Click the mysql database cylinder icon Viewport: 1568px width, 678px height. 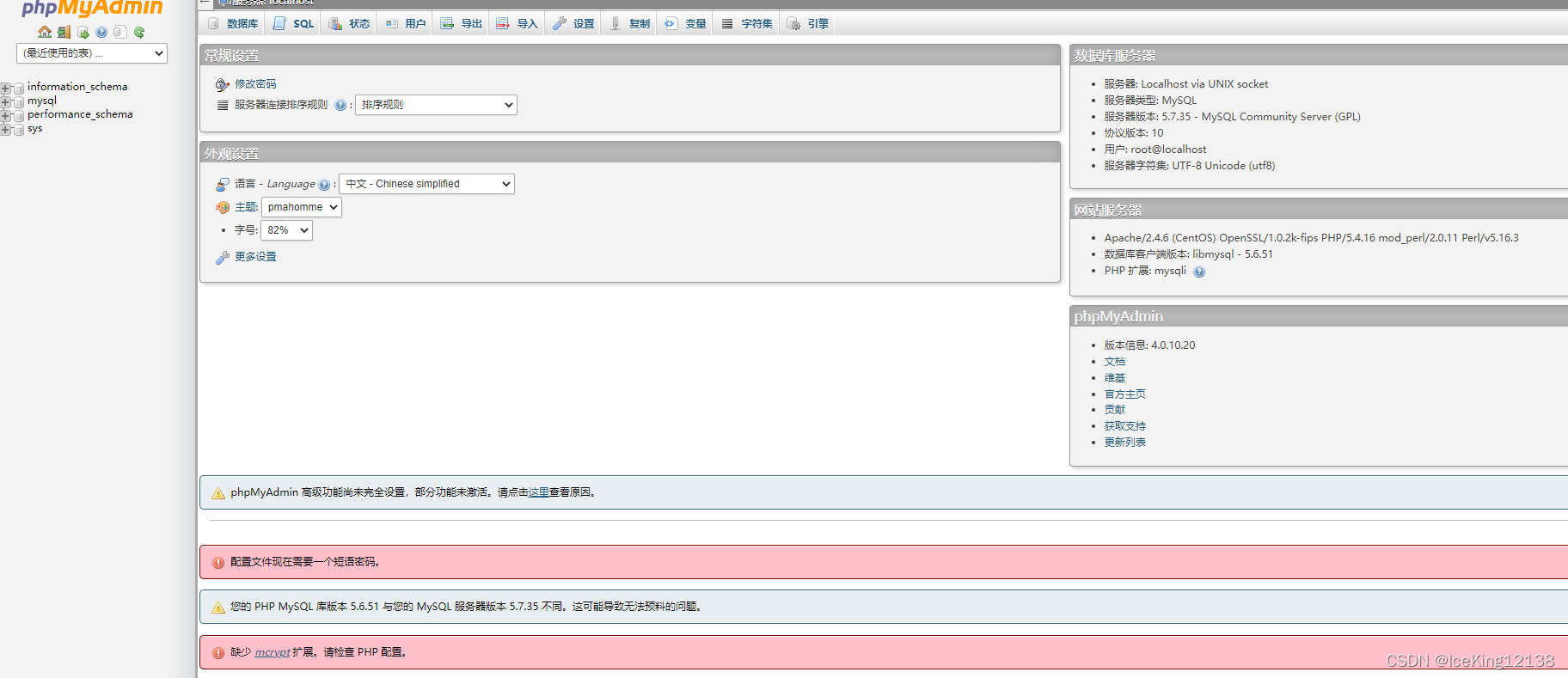(x=19, y=102)
